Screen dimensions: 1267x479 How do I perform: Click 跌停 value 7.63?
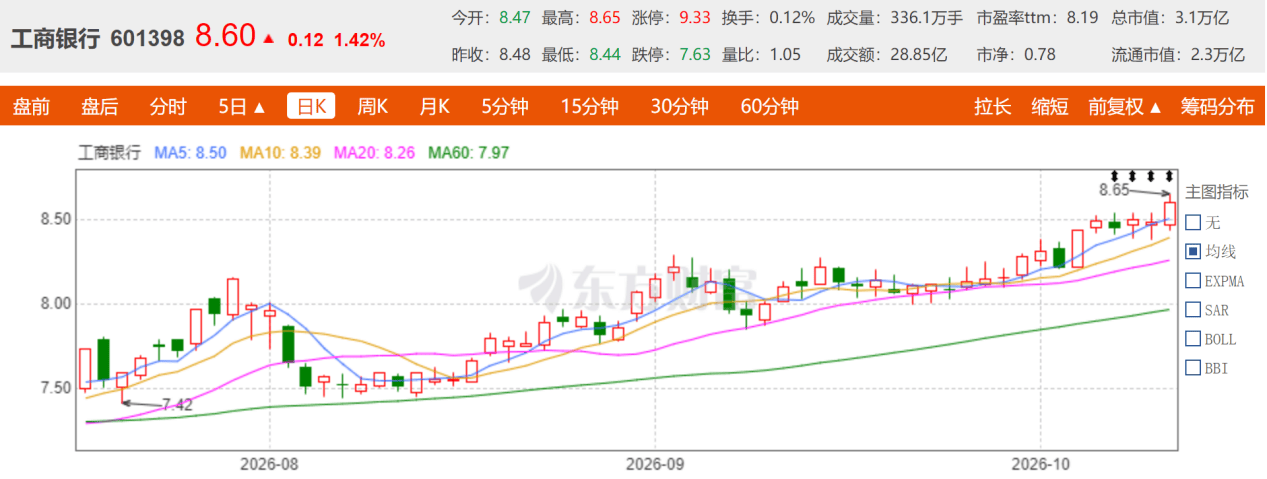click(x=695, y=55)
